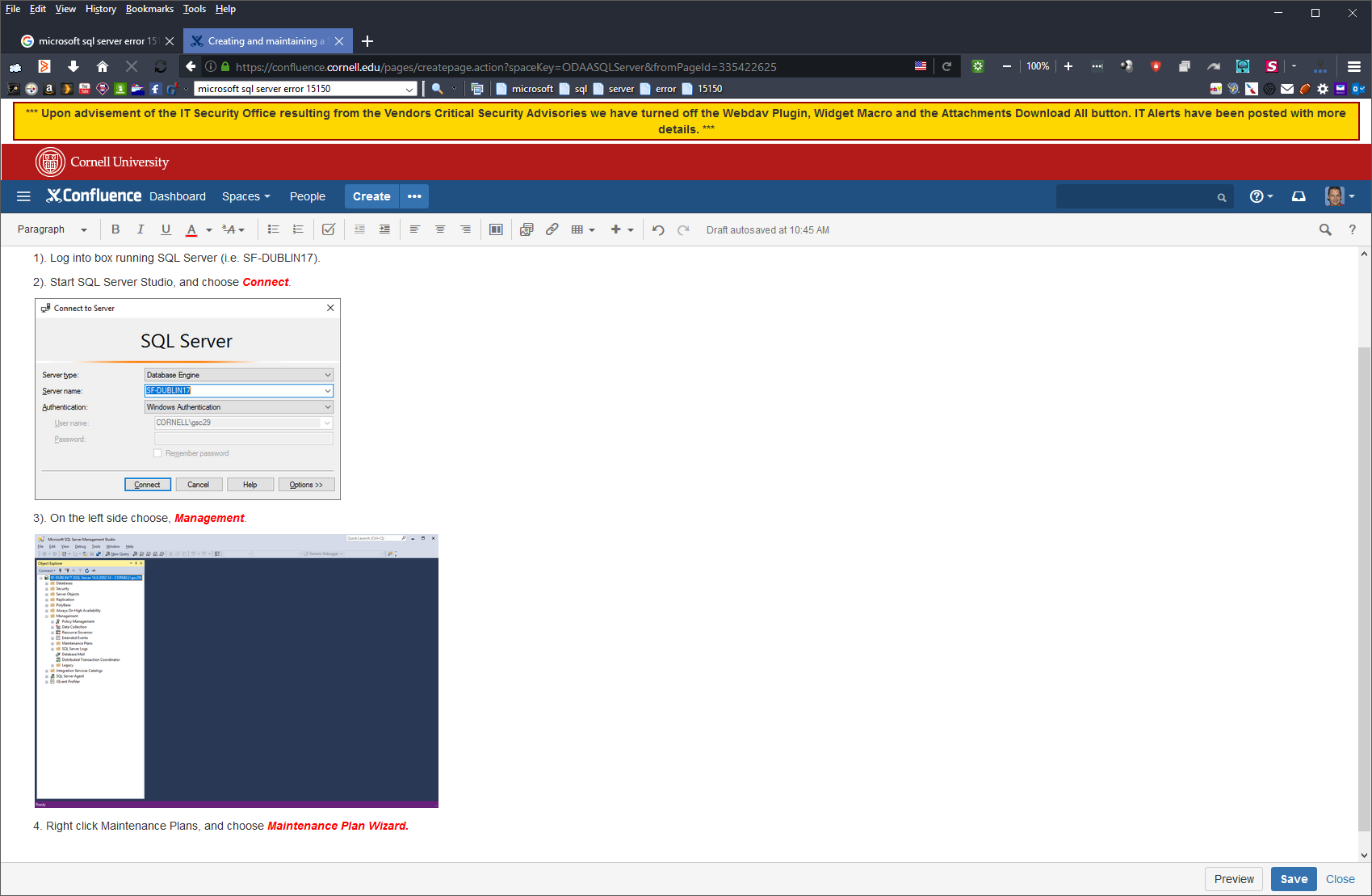Toggle the Confluence sidebar menu icon
The image size is (1372, 896).
[23, 196]
